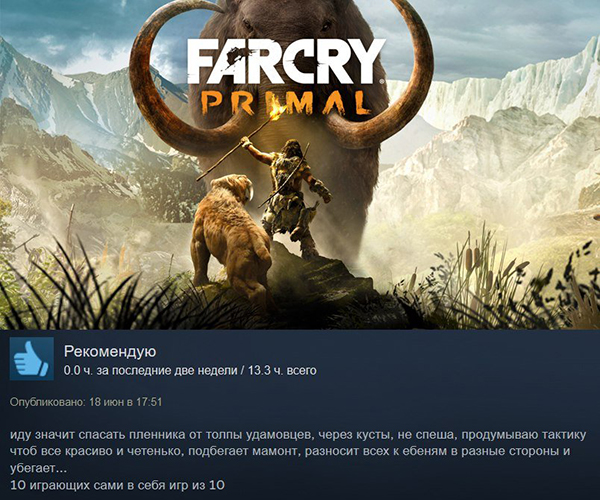Click the registered trademark symbol after FARCRY
Screen dimensions: 600x500
pyautogui.click(x=382, y=81)
